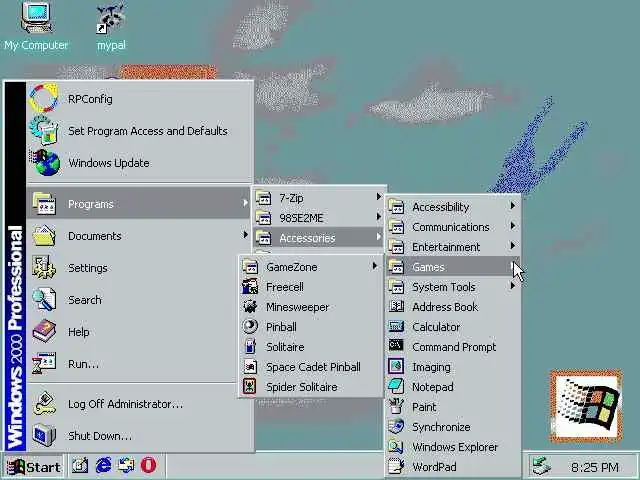This screenshot has height=480, width=640.
Task: Expand the System Tools submenu arrow
Action: coord(512,286)
